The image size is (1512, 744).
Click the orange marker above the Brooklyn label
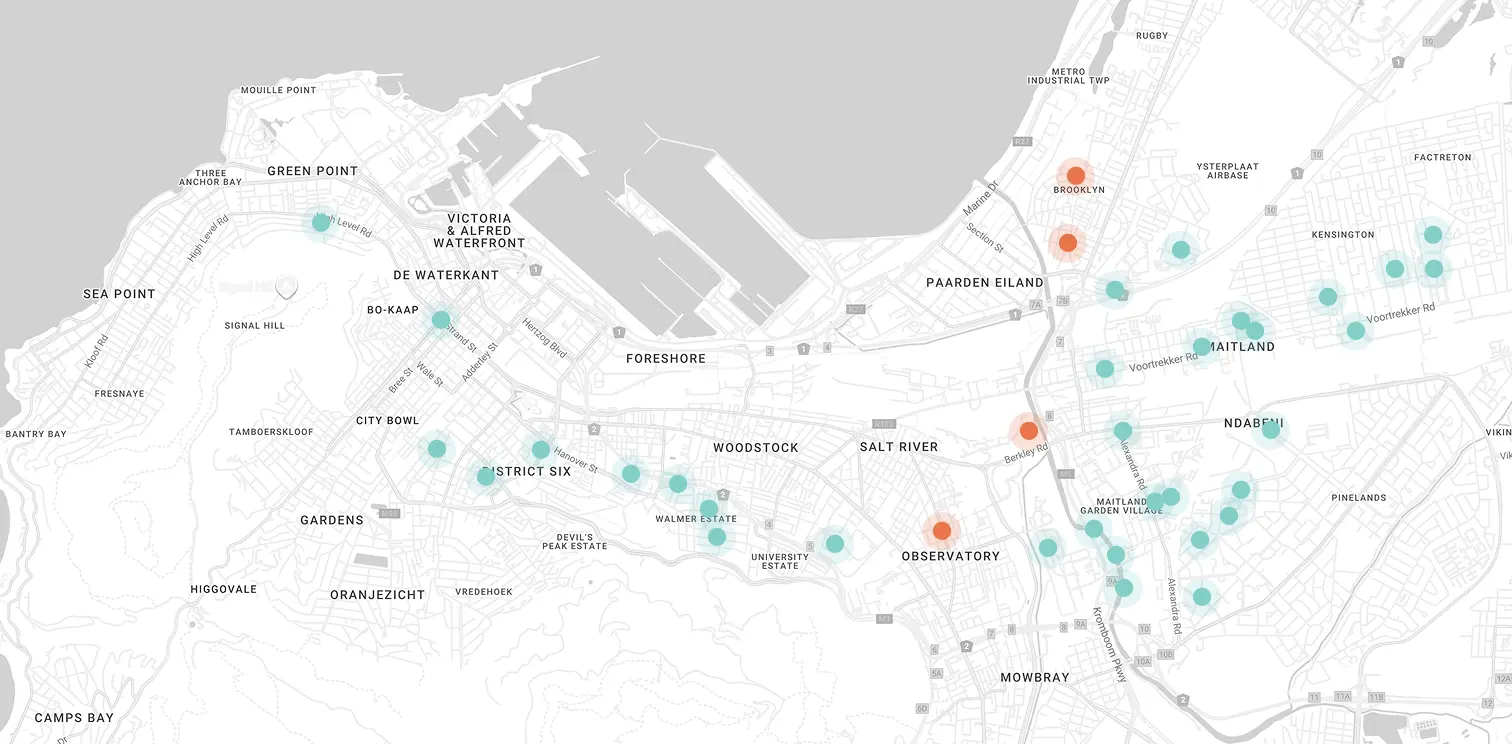(x=1075, y=175)
